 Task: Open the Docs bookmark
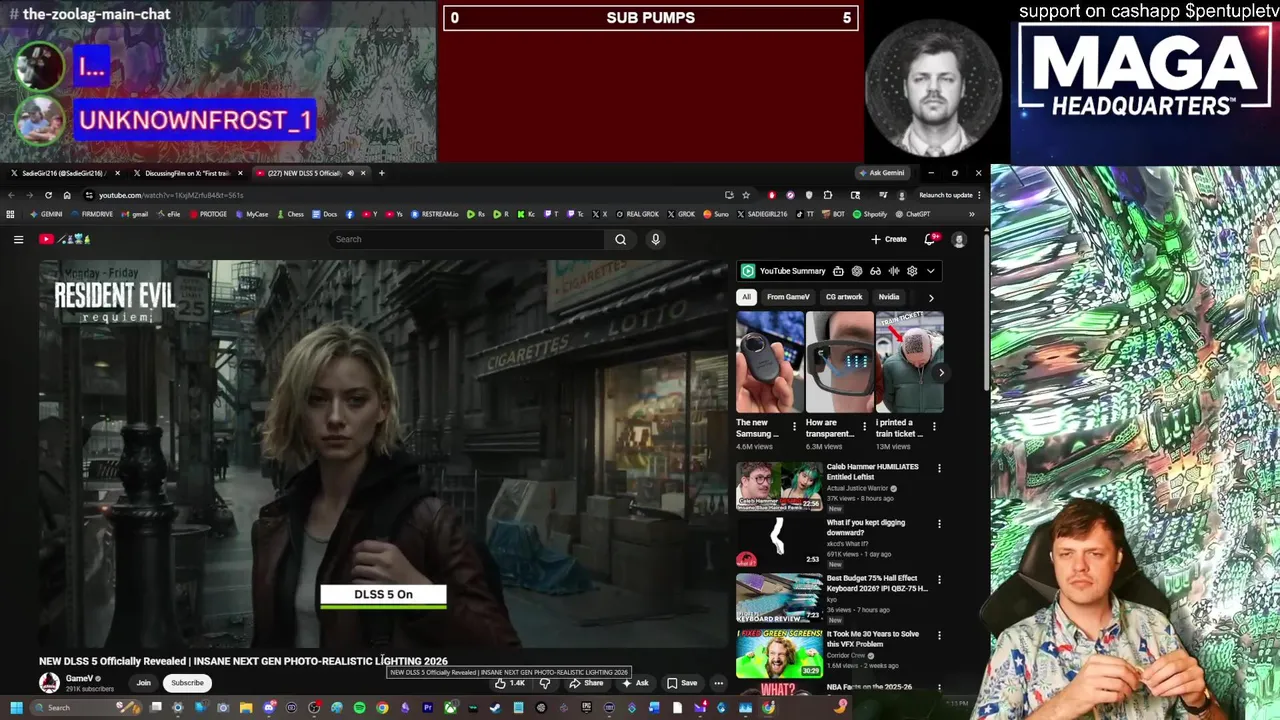point(324,214)
